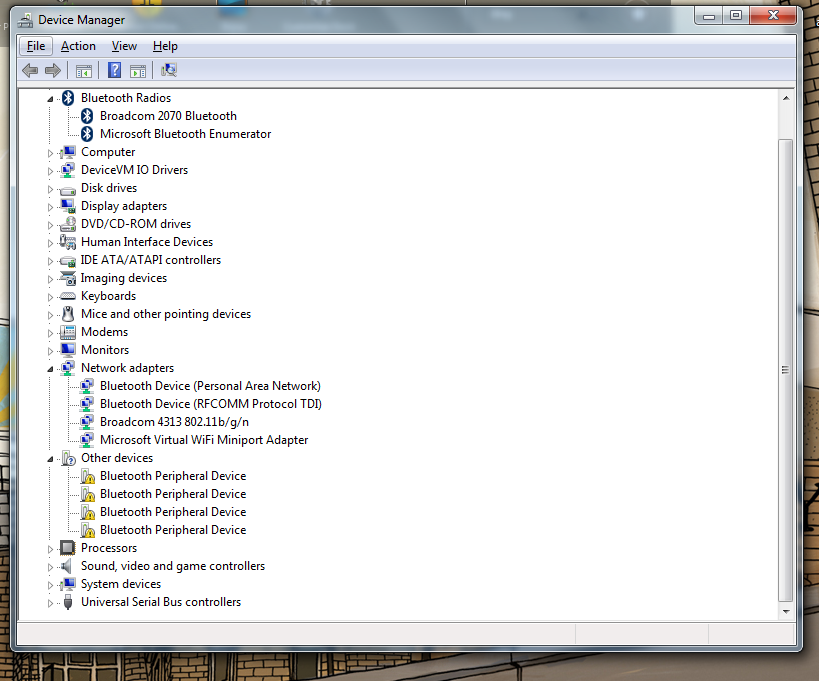Click the Computer category icon
Image resolution: width=819 pixels, height=681 pixels.
tap(68, 152)
